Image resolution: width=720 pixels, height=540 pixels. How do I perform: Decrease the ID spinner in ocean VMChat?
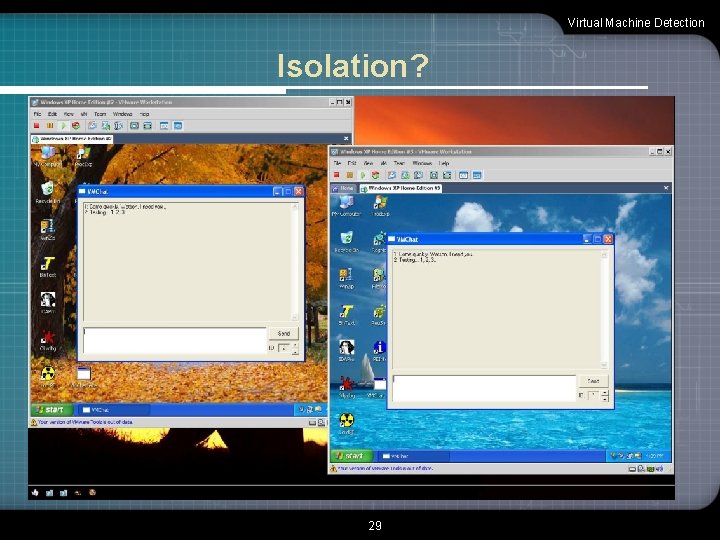click(x=605, y=399)
